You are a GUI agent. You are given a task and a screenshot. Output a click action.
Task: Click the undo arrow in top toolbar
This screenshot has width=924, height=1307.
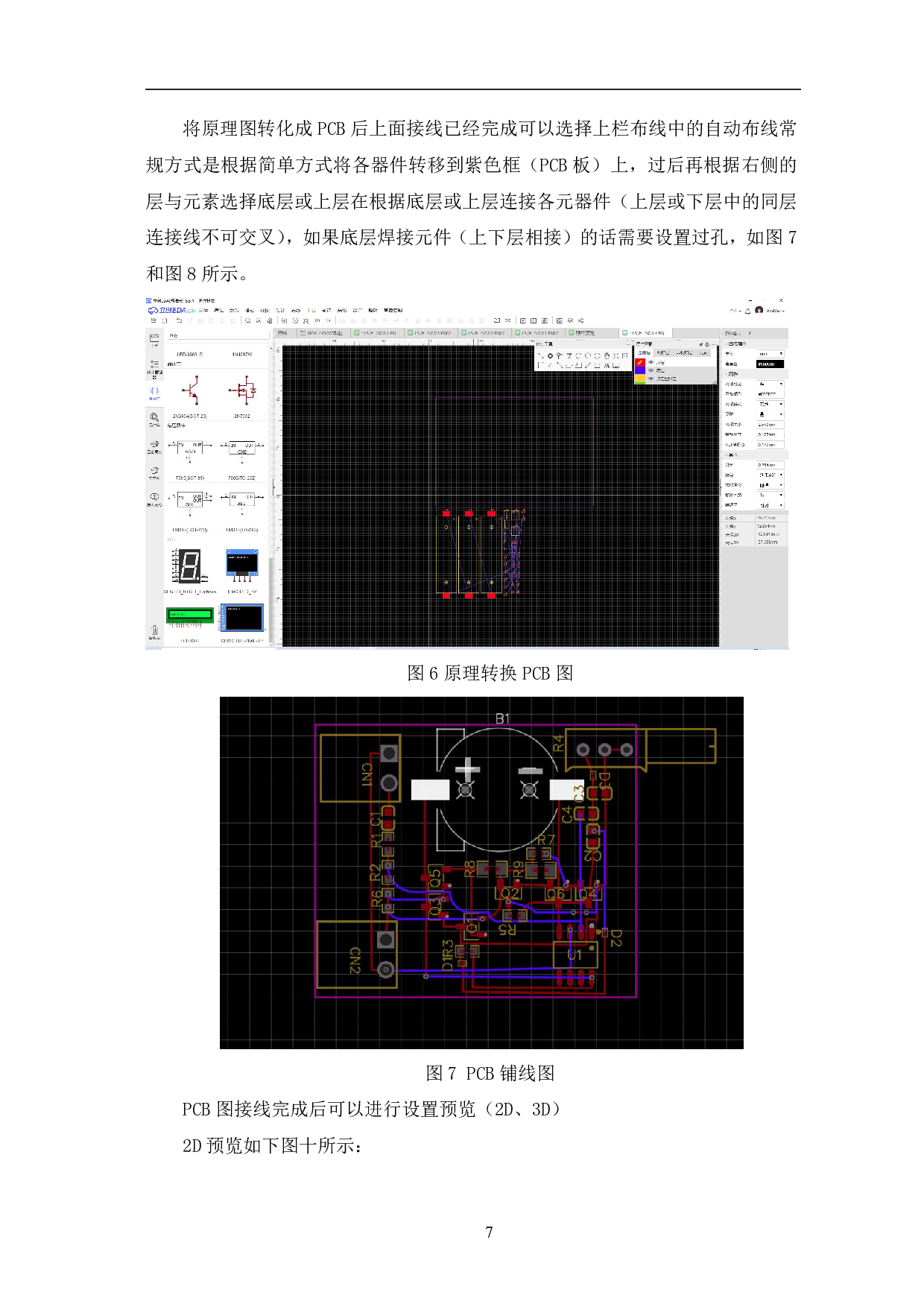coord(179,320)
